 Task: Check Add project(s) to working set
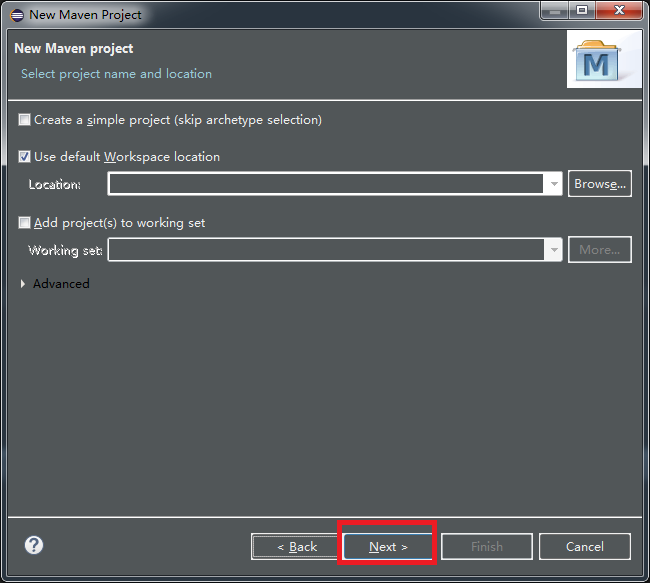coord(24,223)
